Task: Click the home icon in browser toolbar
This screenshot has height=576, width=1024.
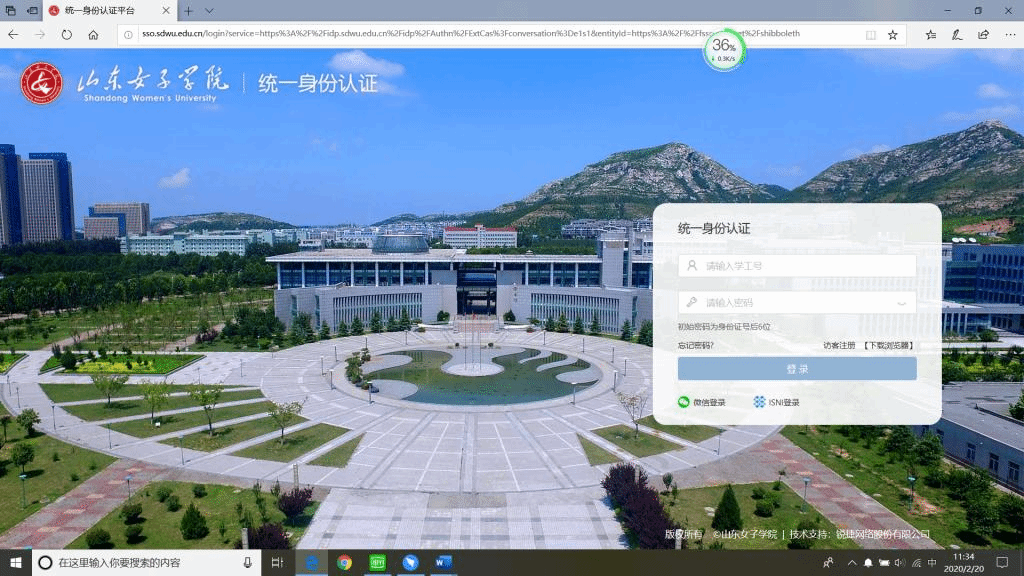Action: [93, 34]
